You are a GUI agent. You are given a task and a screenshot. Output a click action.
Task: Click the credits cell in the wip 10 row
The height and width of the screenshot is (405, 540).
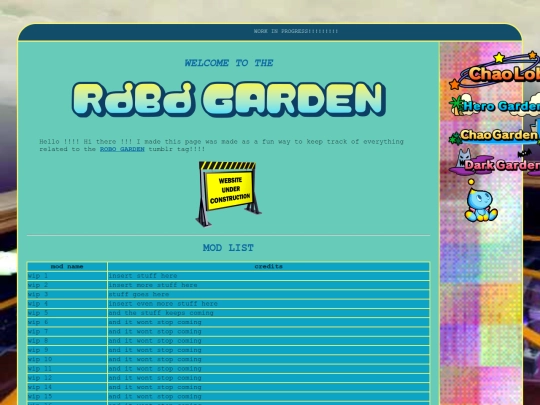coord(268,360)
